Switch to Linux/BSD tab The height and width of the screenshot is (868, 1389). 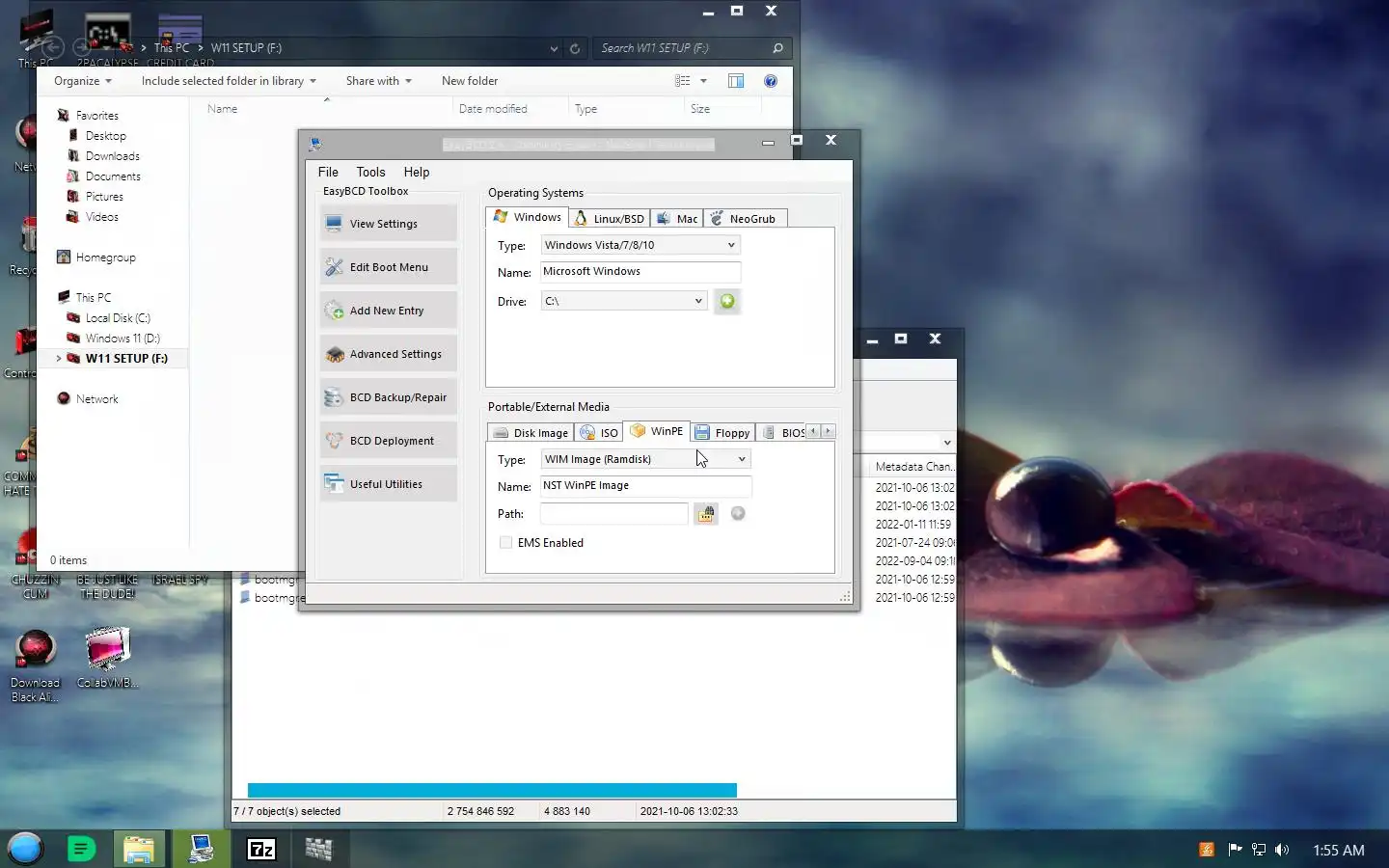(610, 219)
